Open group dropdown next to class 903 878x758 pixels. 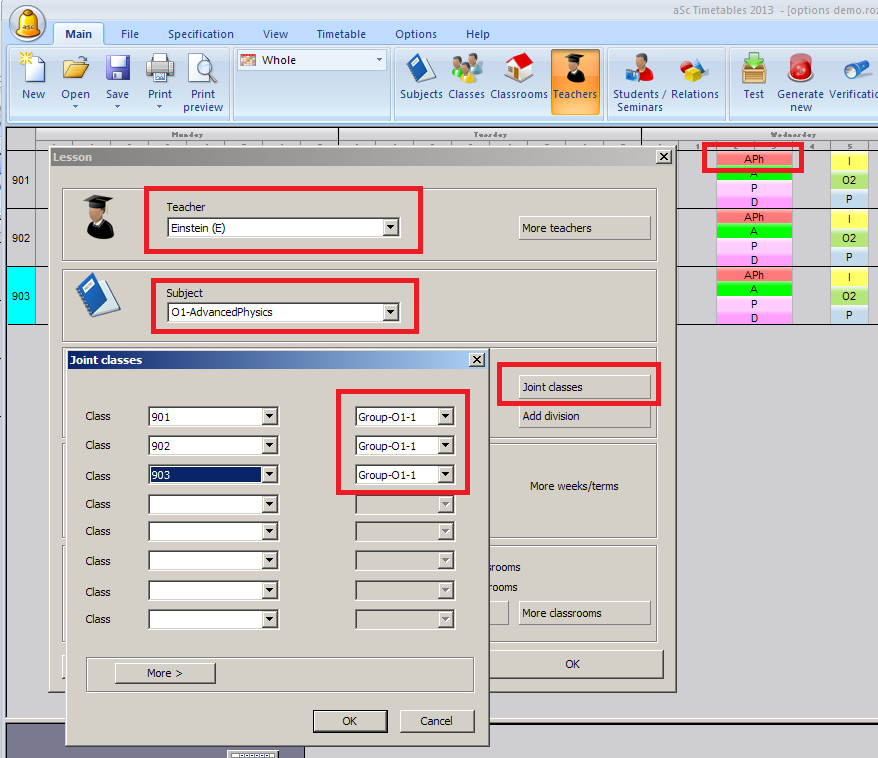tap(446, 475)
